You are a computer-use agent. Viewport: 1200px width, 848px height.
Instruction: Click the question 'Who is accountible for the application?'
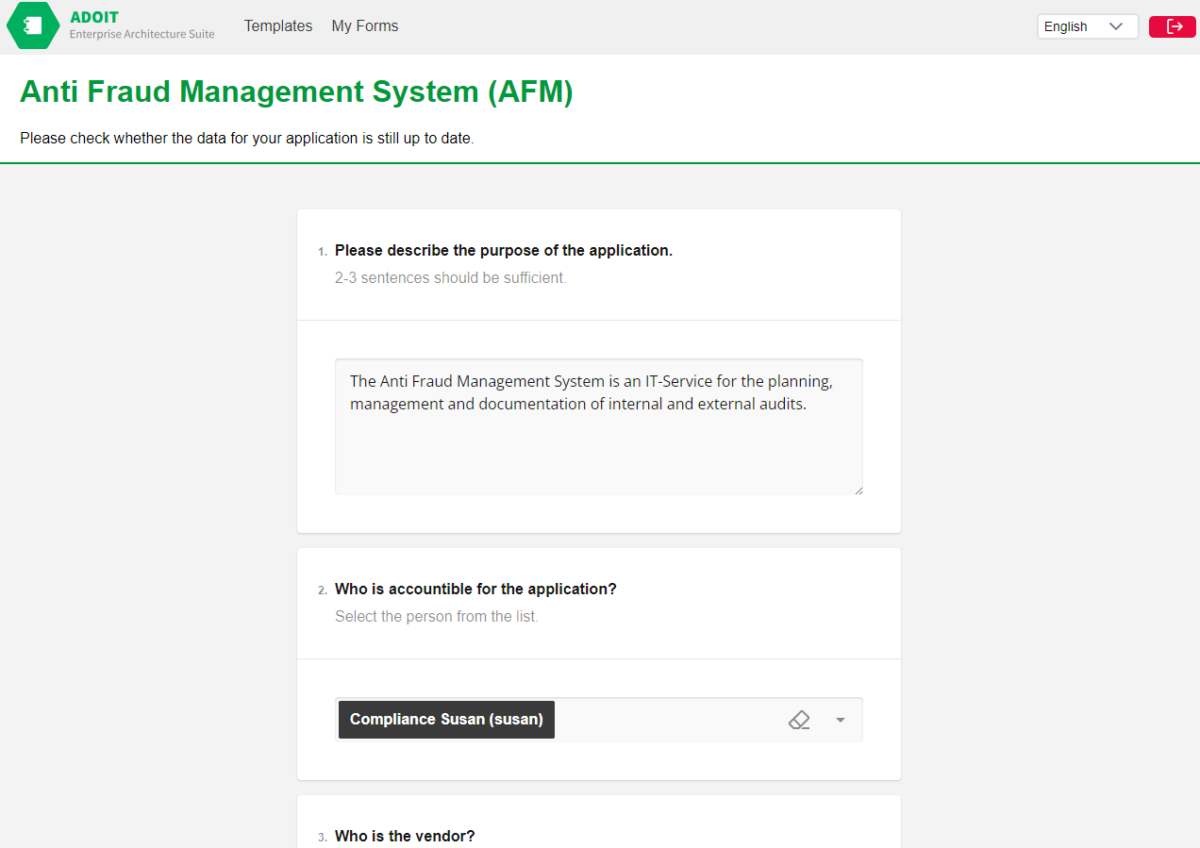475,589
